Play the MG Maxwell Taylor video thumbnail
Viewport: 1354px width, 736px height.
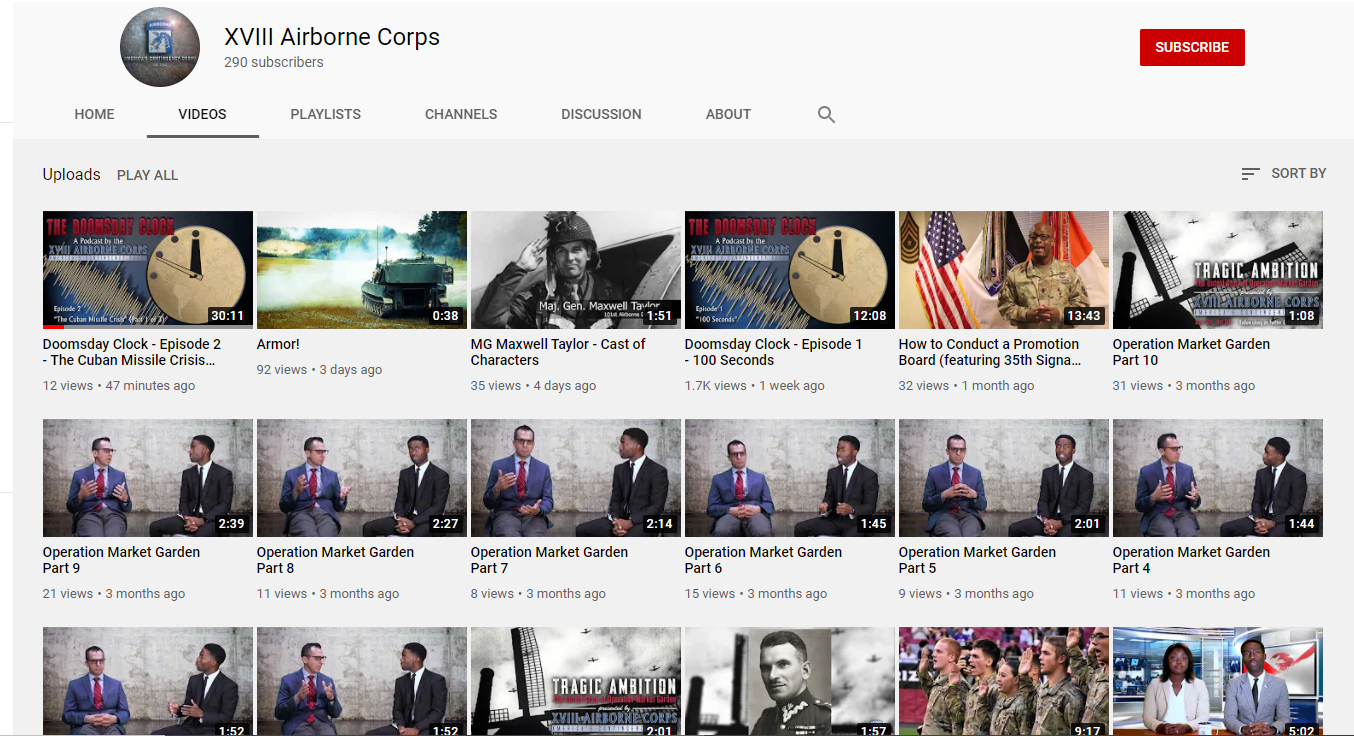[x=576, y=270]
